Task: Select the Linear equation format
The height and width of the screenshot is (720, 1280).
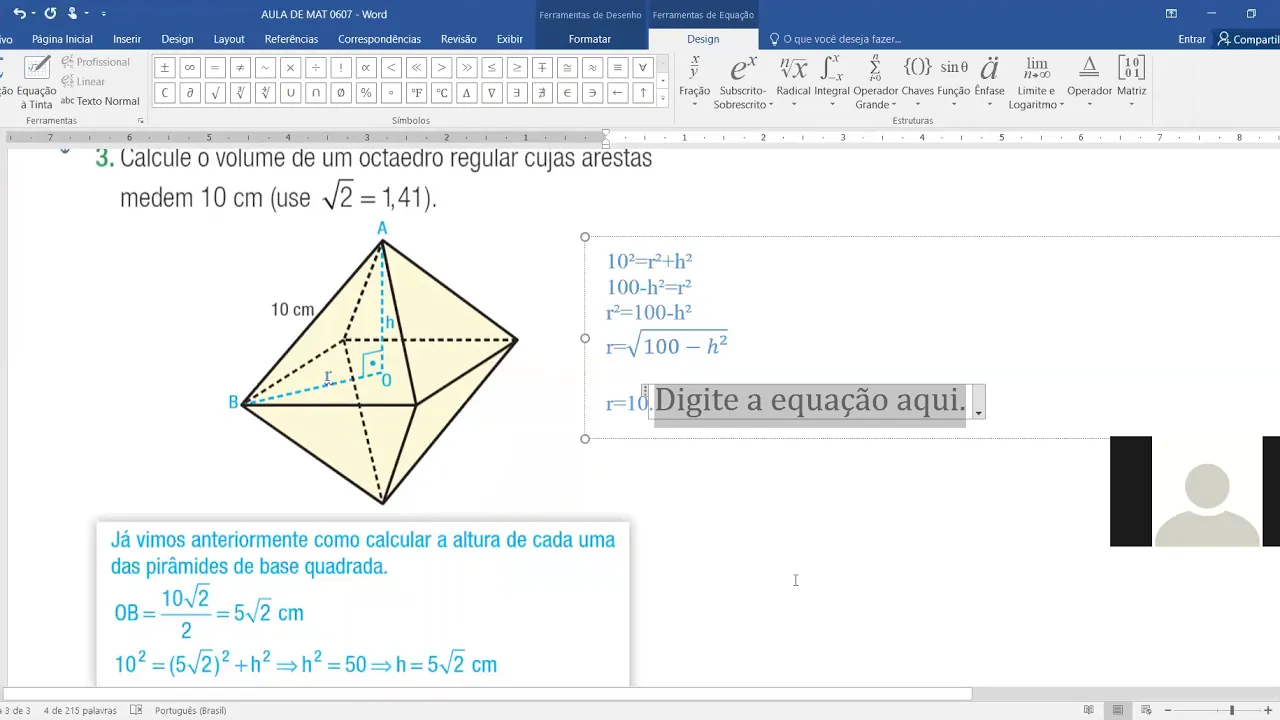Action: click(83, 82)
